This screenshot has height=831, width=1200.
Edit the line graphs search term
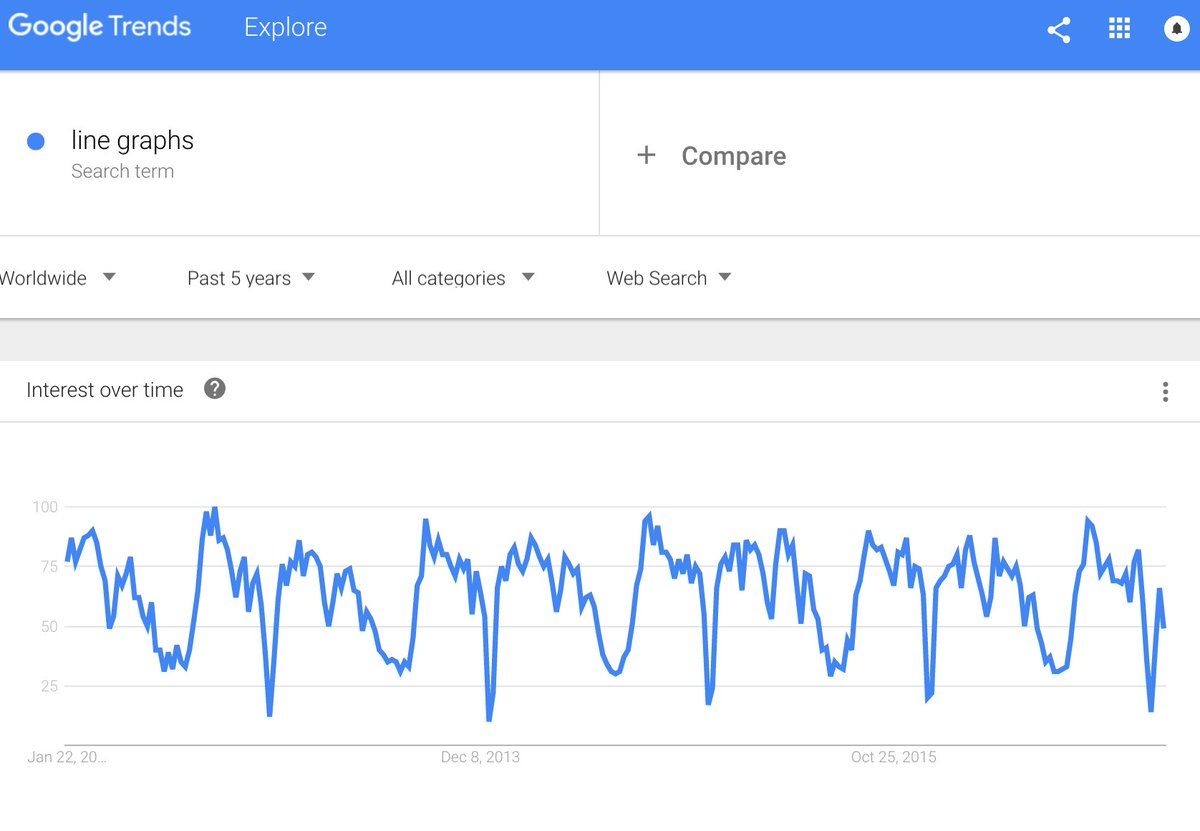click(x=132, y=141)
